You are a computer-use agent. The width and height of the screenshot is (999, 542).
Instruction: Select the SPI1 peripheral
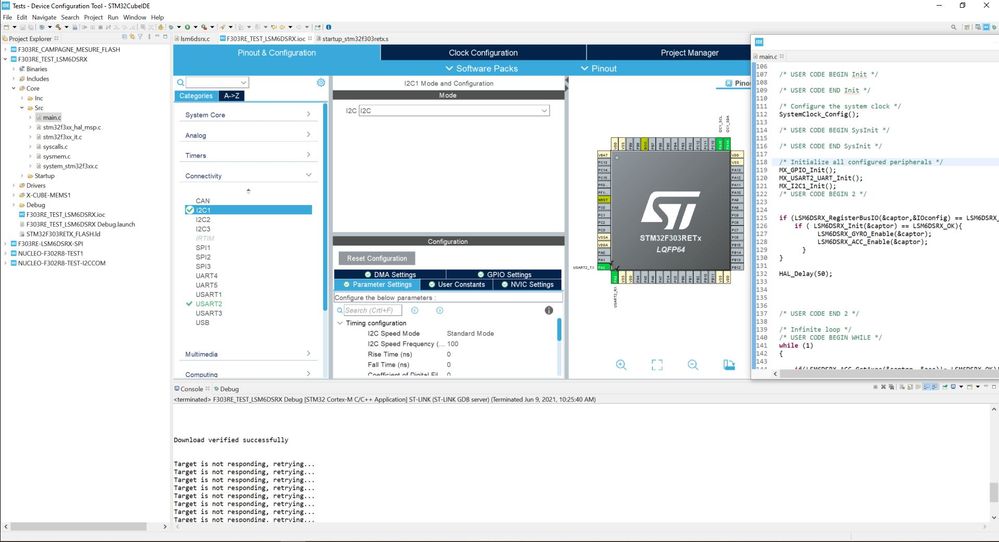click(203, 248)
